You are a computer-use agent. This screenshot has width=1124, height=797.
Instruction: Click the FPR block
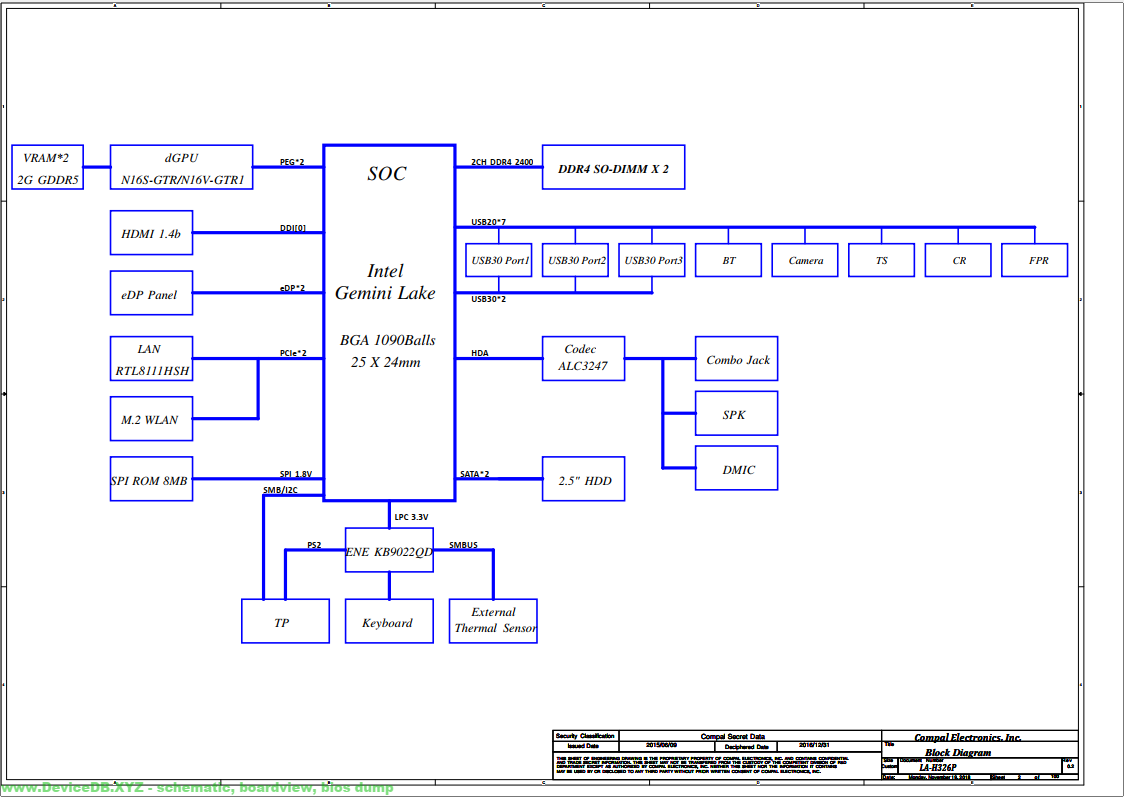(1034, 260)
